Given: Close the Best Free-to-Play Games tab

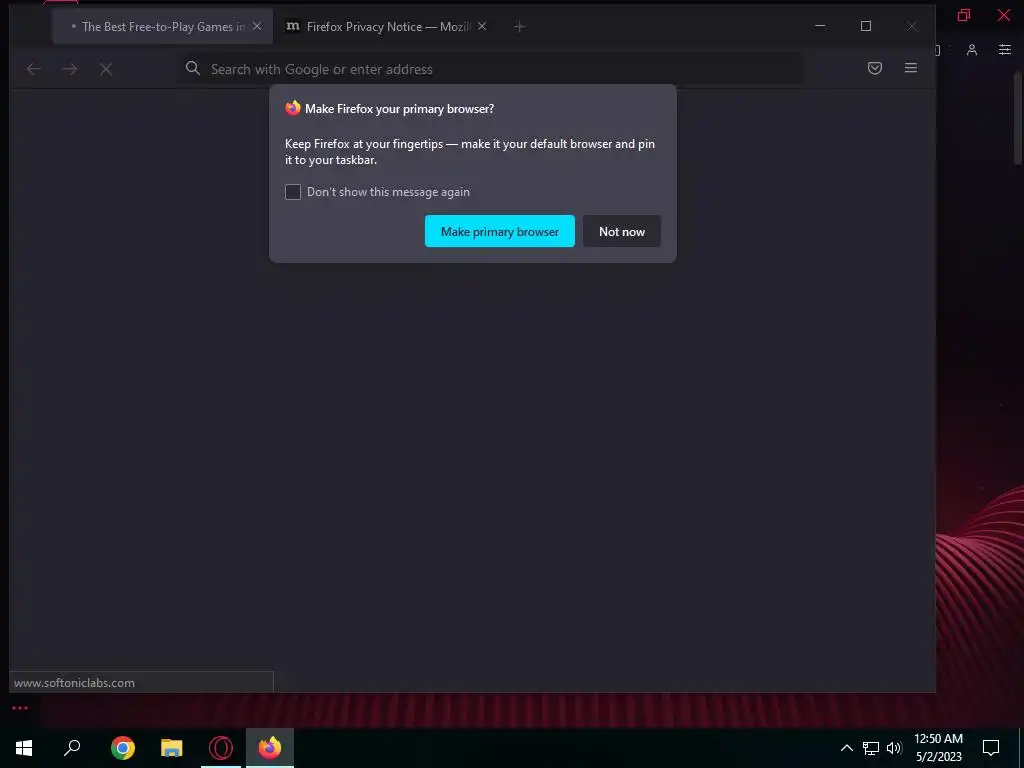Looking at the screenshot, I should [x=257, y=26].
